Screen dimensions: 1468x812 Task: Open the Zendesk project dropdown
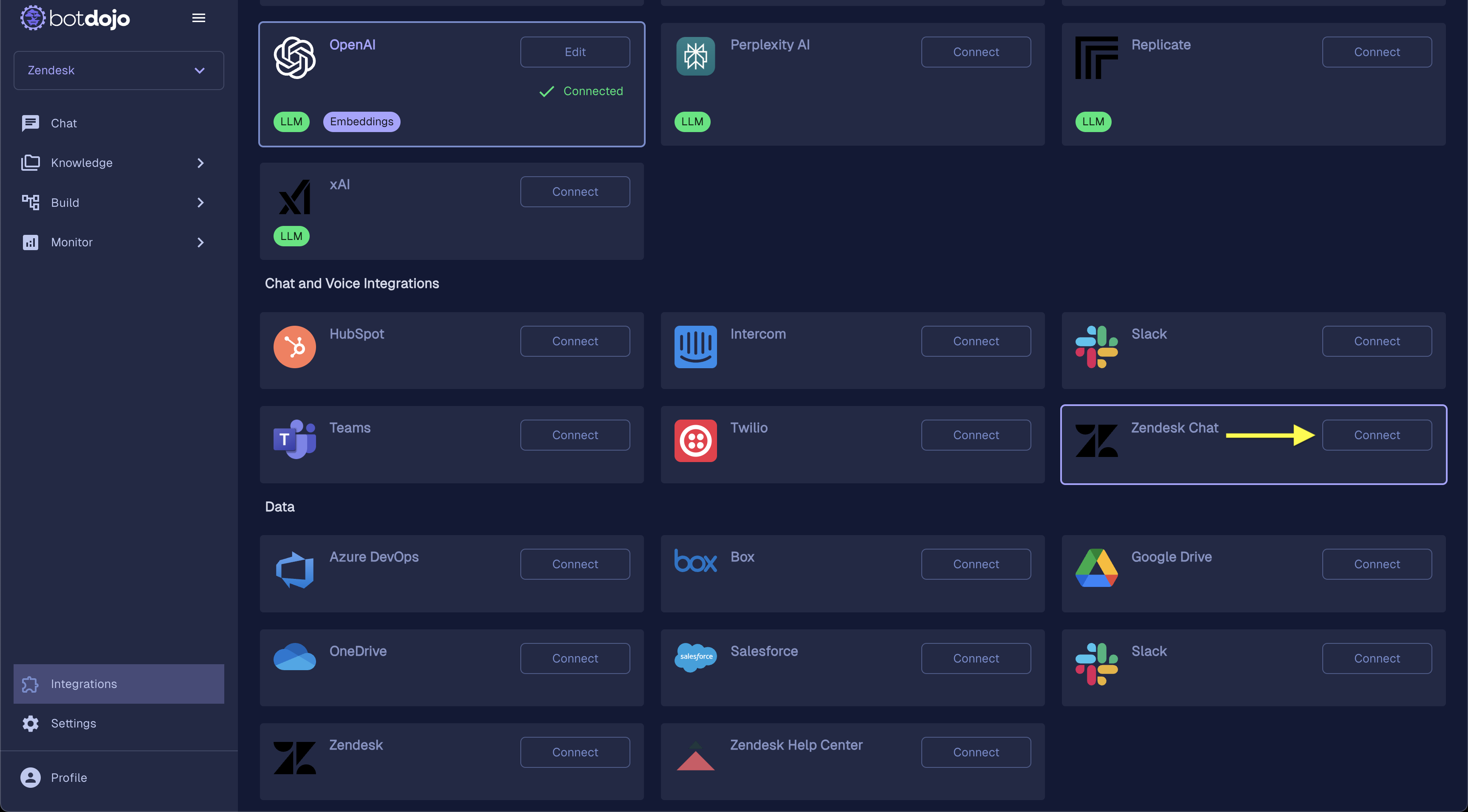click(x=119, y=70)
